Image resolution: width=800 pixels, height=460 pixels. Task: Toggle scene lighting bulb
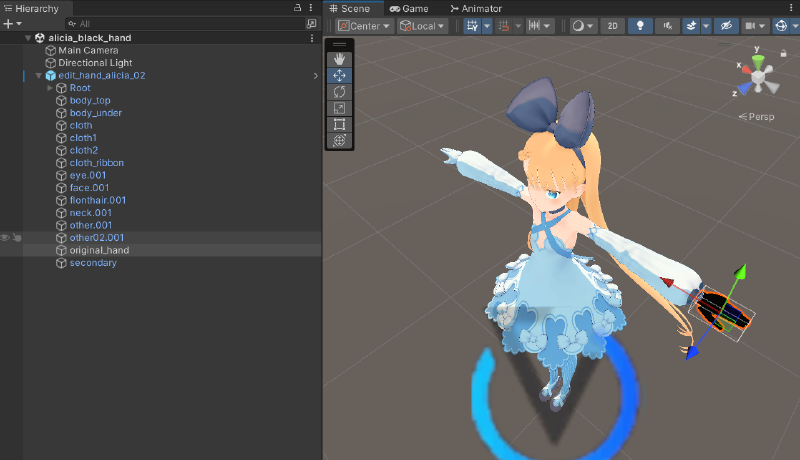click(641, 26)
